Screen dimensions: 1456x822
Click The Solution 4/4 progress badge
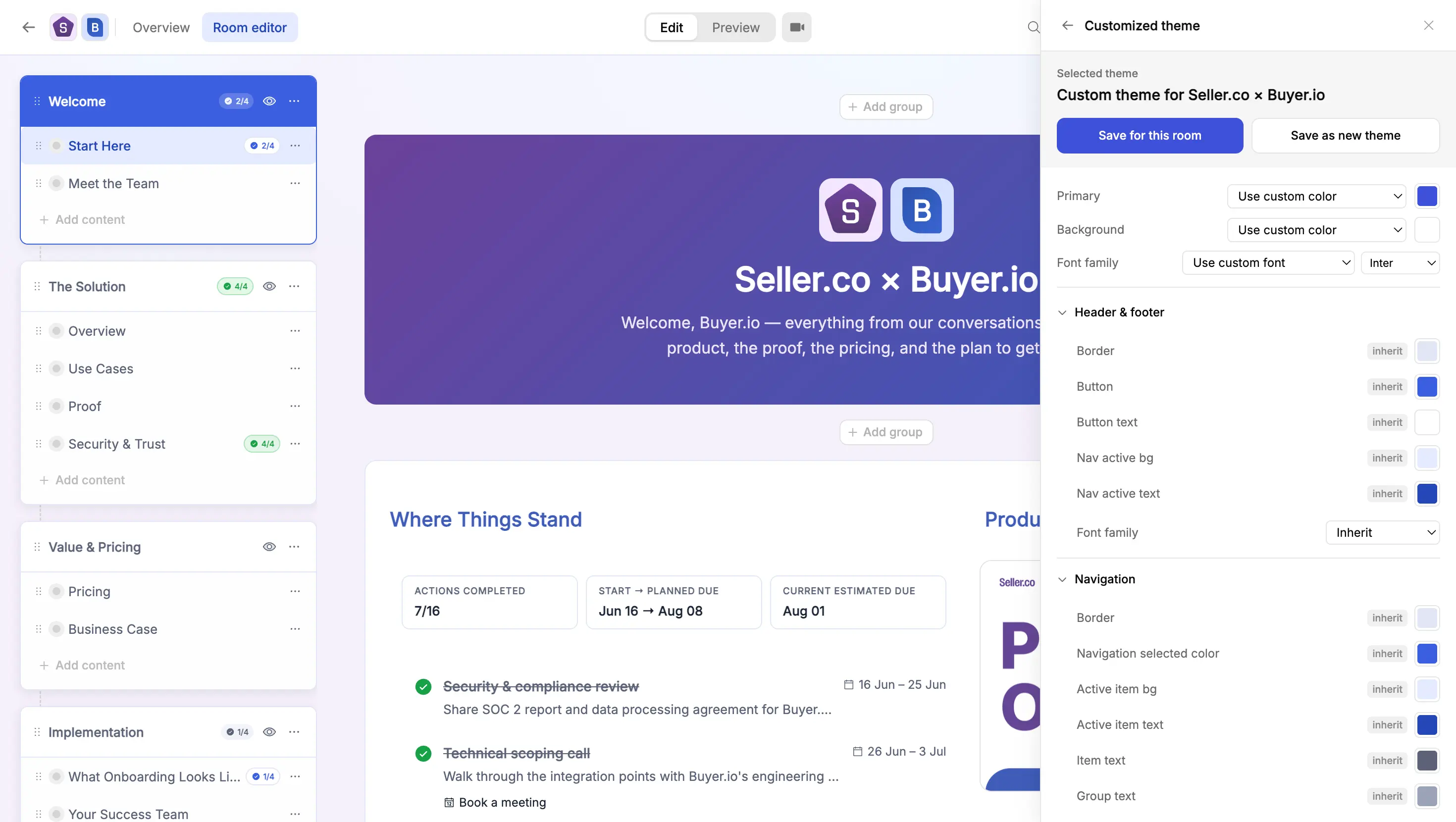coord(235,286)
